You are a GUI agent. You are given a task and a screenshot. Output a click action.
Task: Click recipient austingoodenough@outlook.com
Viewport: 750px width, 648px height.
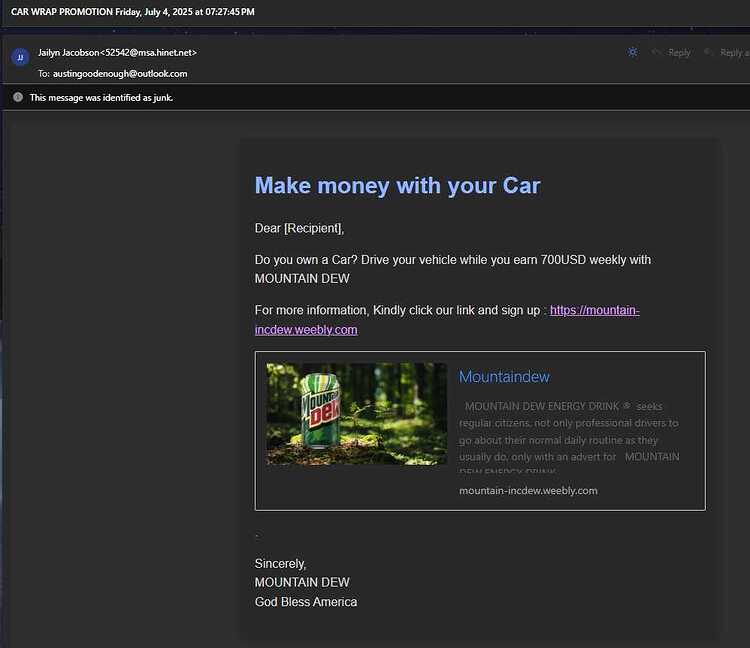click(x=120, y=74)
